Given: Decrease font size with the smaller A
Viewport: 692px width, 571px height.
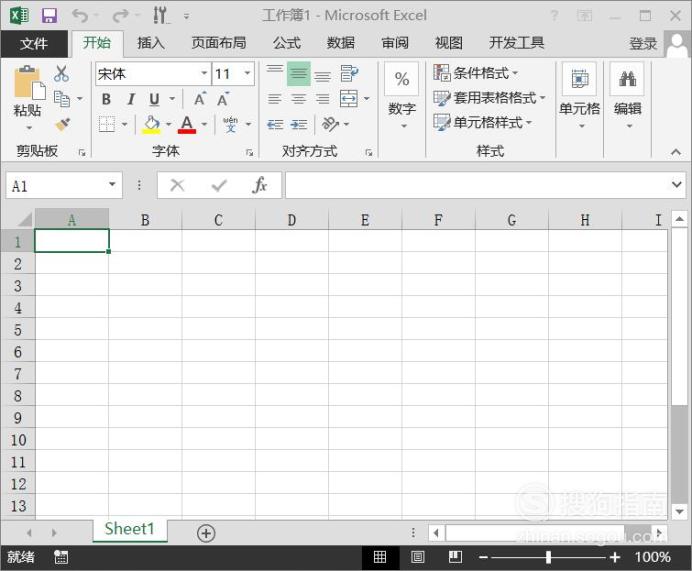Looking at the screenshot, I should pos(223,99).
